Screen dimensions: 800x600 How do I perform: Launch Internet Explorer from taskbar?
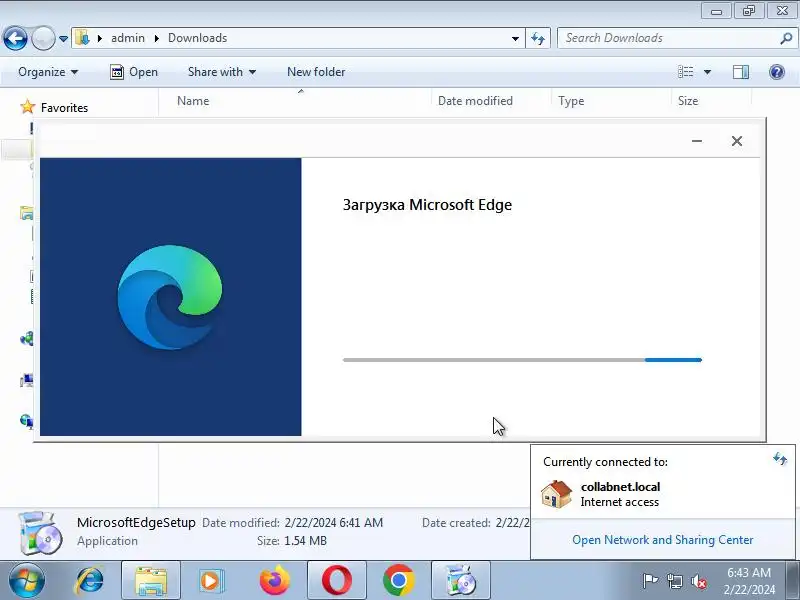[x=90, y=581]
